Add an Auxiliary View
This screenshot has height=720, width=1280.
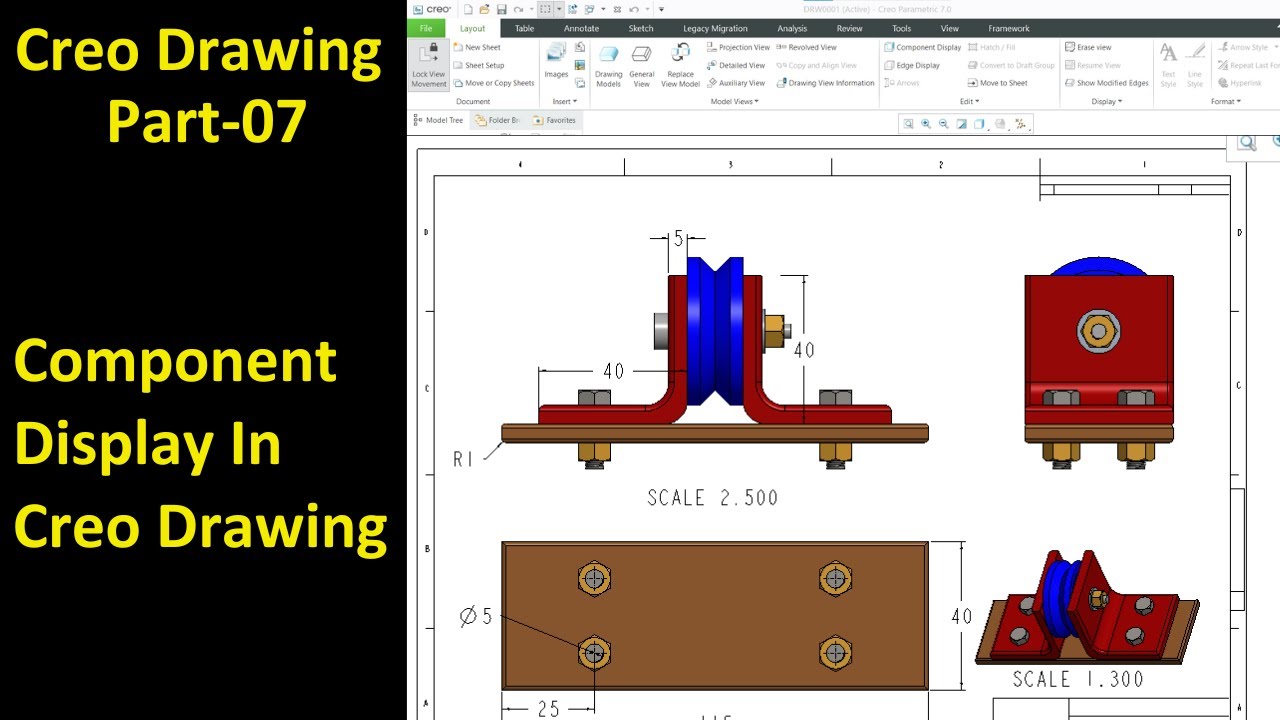click(735, 83)
